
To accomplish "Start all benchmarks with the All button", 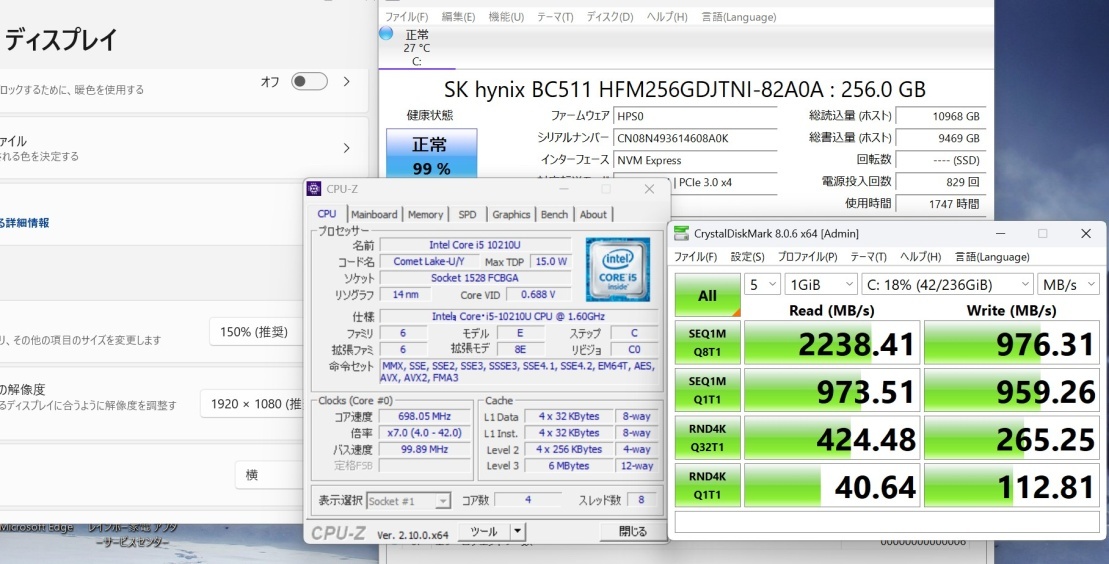I will [707, 295].
